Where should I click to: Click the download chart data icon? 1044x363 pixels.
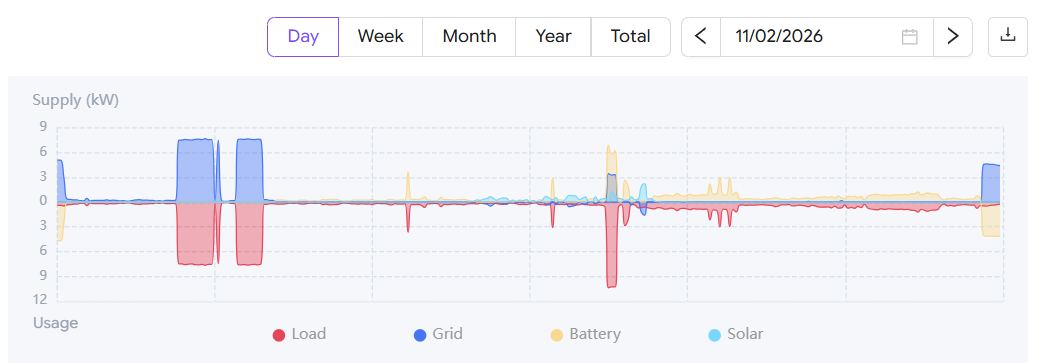pyautogui.click(x=1008, y=36)
